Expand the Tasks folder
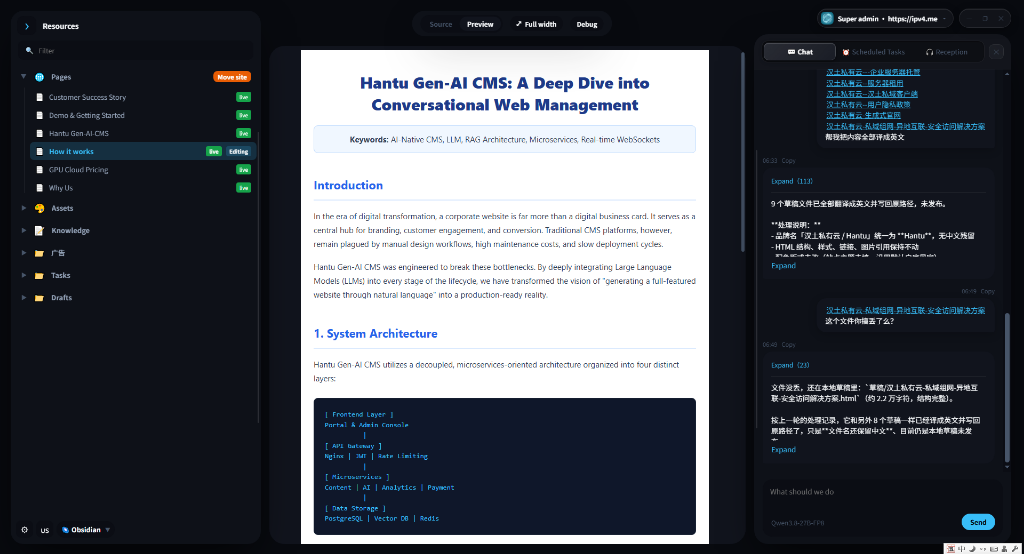Screen dimensions: 1024x554 pyautogui.click(x=24, y=276)
